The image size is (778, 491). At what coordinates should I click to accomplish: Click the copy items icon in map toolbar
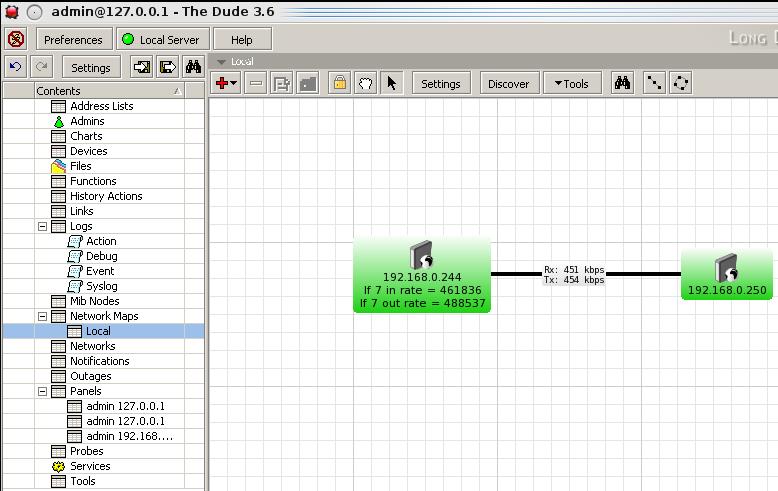[x=281, y=83]
